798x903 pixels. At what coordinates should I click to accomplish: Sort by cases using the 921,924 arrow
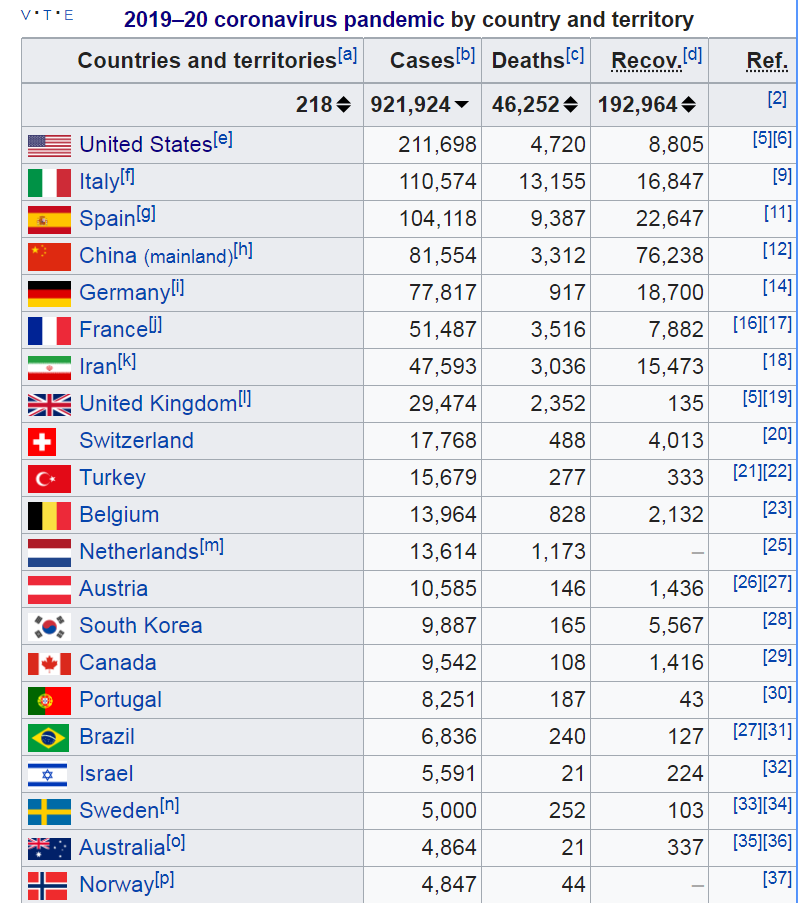point(462,105)
